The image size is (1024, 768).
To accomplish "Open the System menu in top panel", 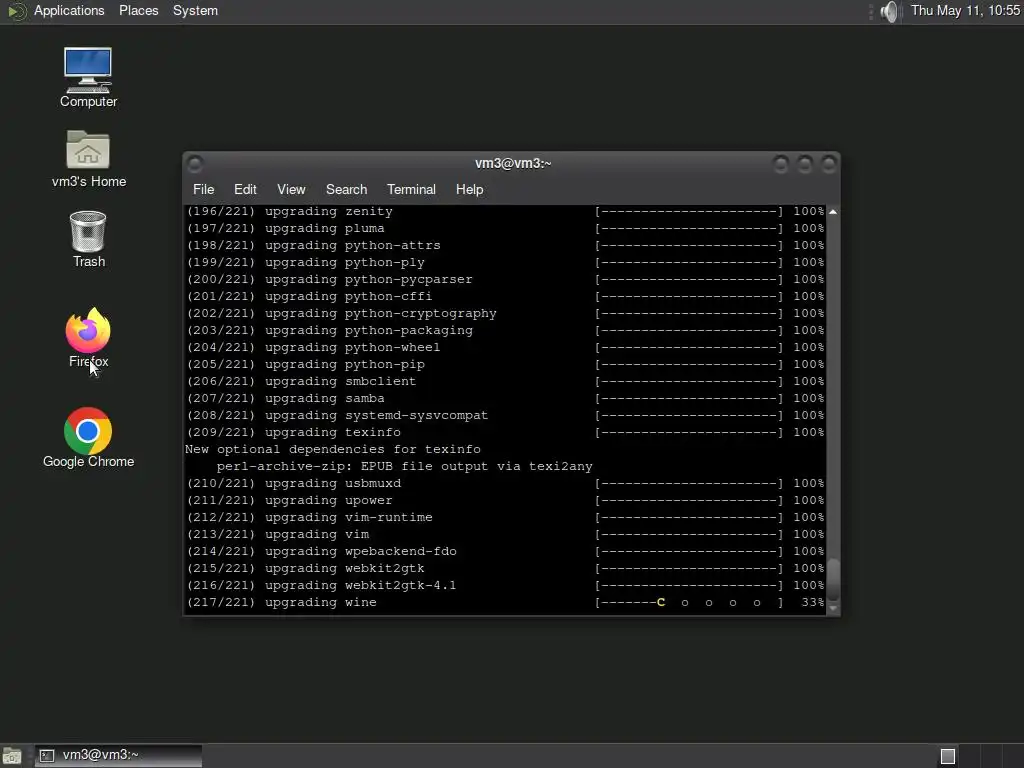I will pos(195,10).
